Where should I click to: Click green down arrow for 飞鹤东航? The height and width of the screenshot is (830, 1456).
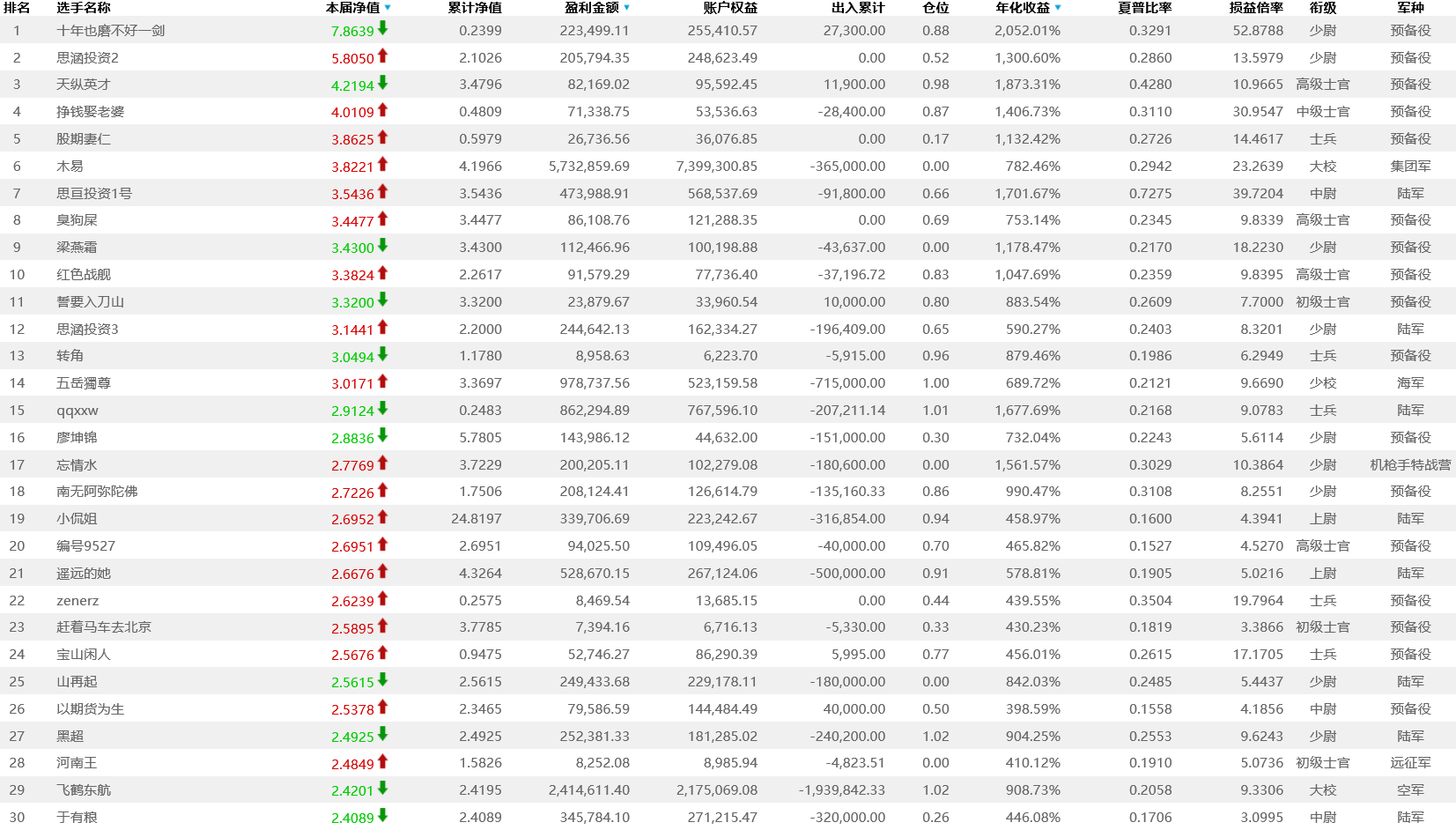383,789
